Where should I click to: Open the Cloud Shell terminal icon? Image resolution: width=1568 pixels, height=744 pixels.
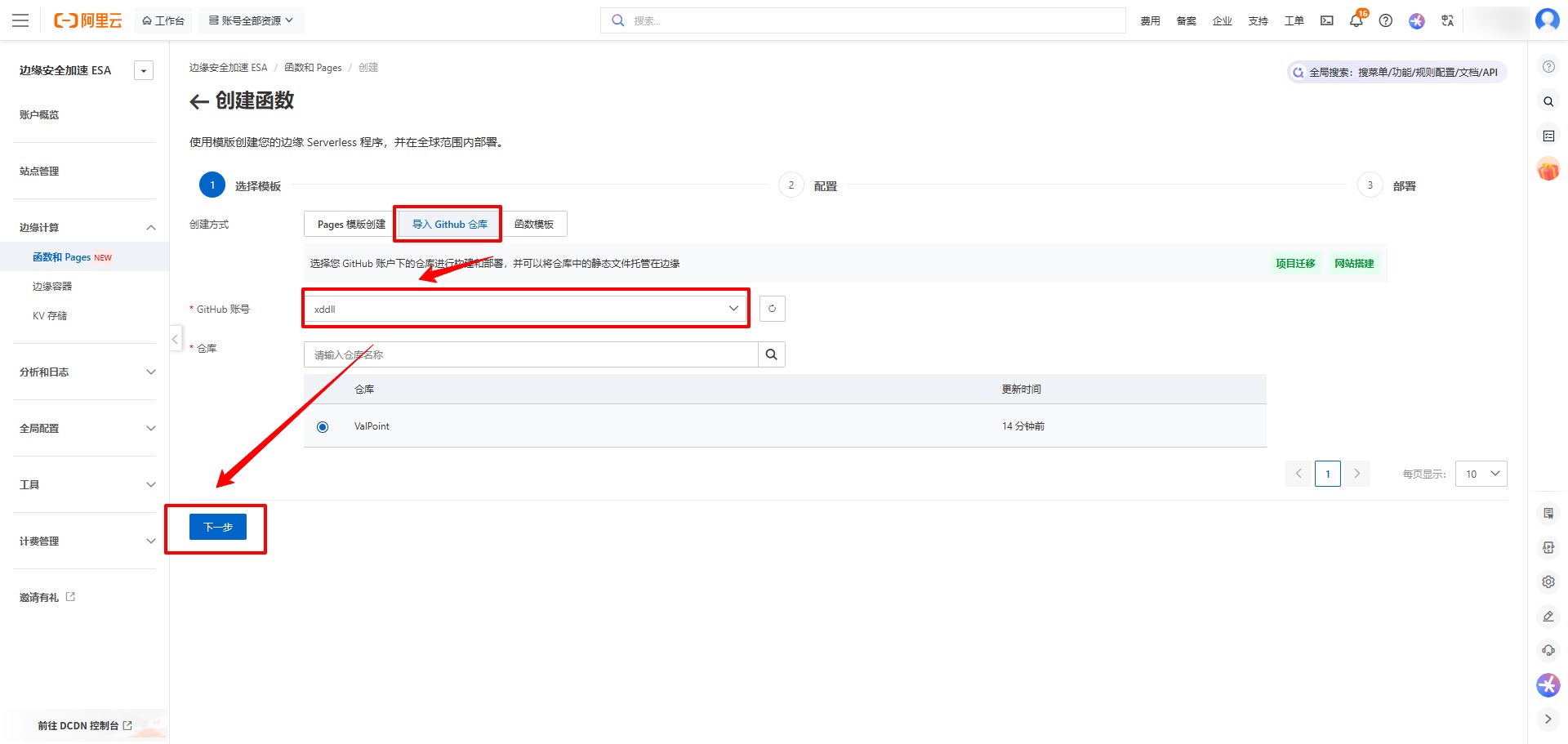point(1327,20)
